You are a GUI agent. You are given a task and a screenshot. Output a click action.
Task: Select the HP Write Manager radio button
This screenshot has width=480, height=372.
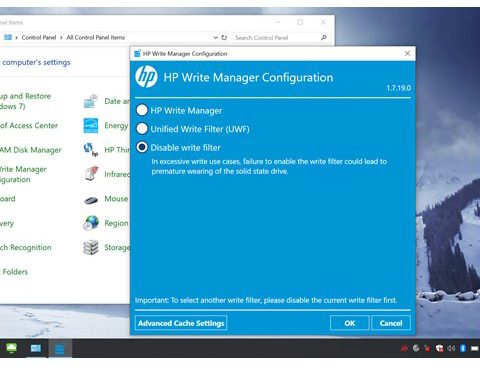click(x=142, y=110)
